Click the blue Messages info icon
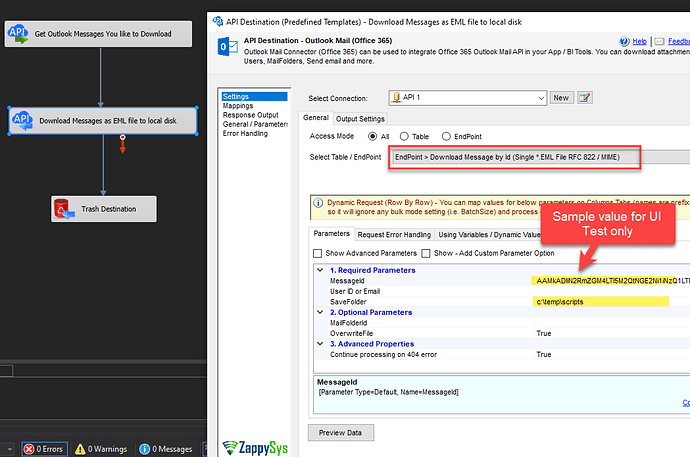Image resolution: width=690 pixels, height=457 pixels. point(145,449)
